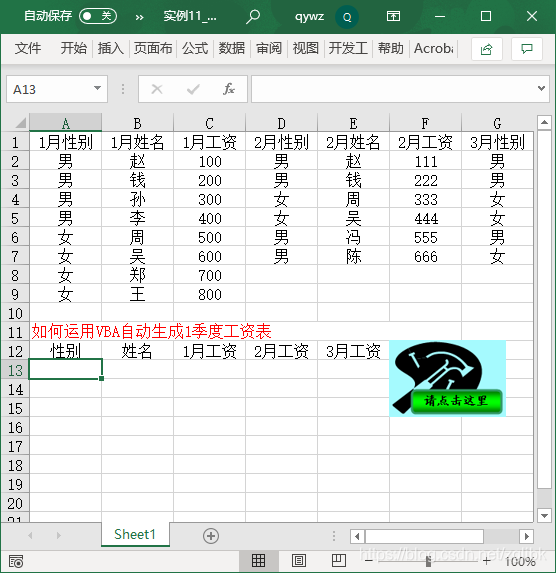Click horizontal scrollbar right arrow

[x=526, y=536]
